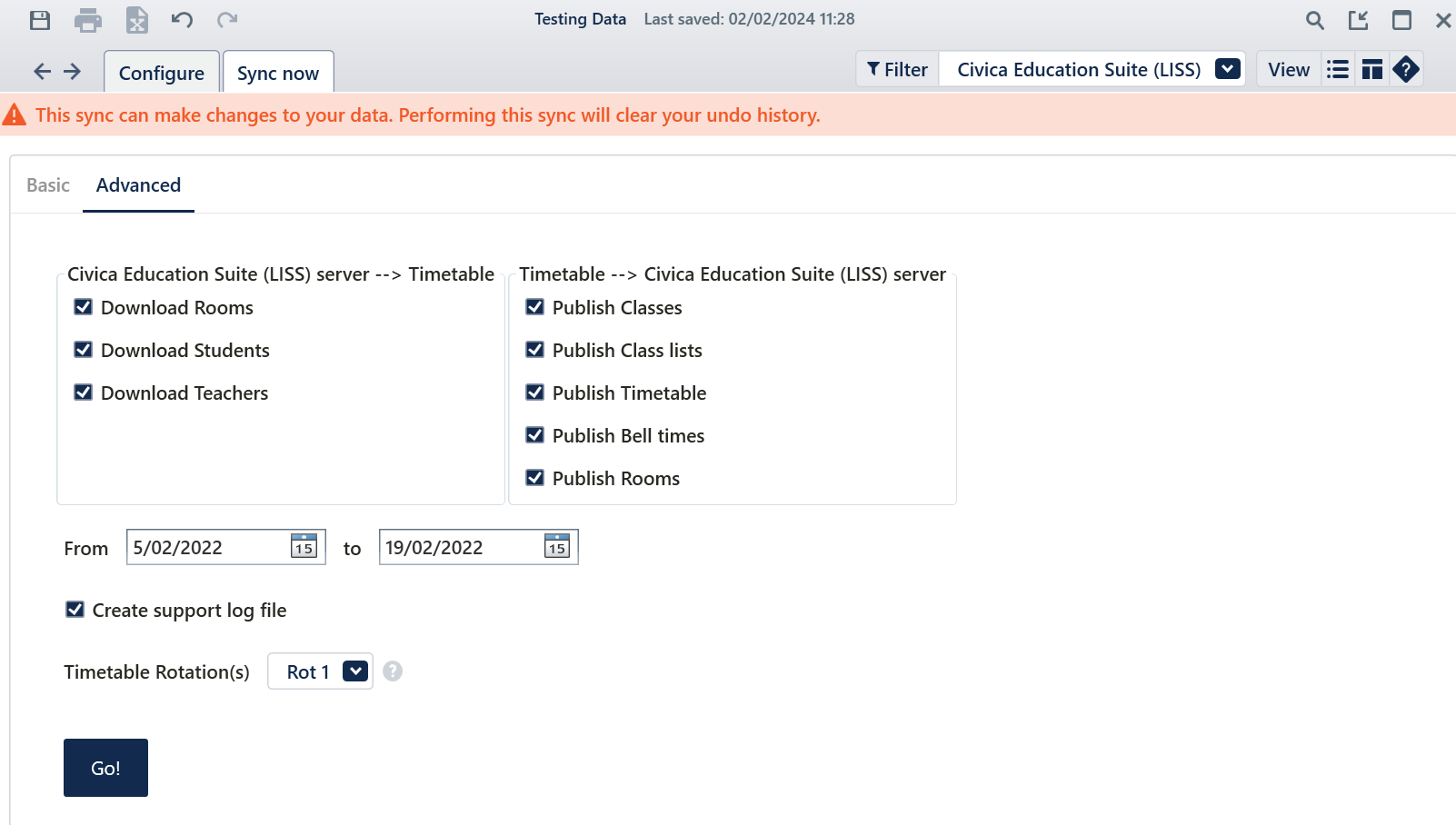Expand the Rot 1 rotation dropdown
Image resolution: width=1456 pixels, height=825 pixels.
pyautogui.click(x=355, y=671)
